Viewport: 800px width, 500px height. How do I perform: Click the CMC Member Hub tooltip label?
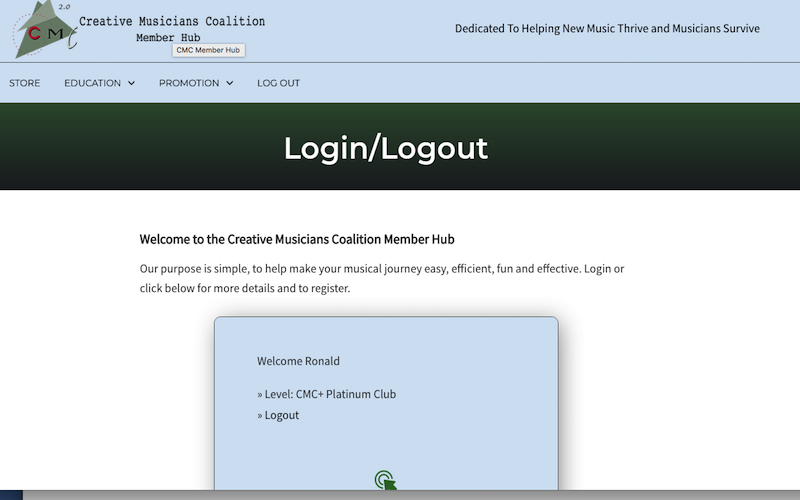[208, 50]
